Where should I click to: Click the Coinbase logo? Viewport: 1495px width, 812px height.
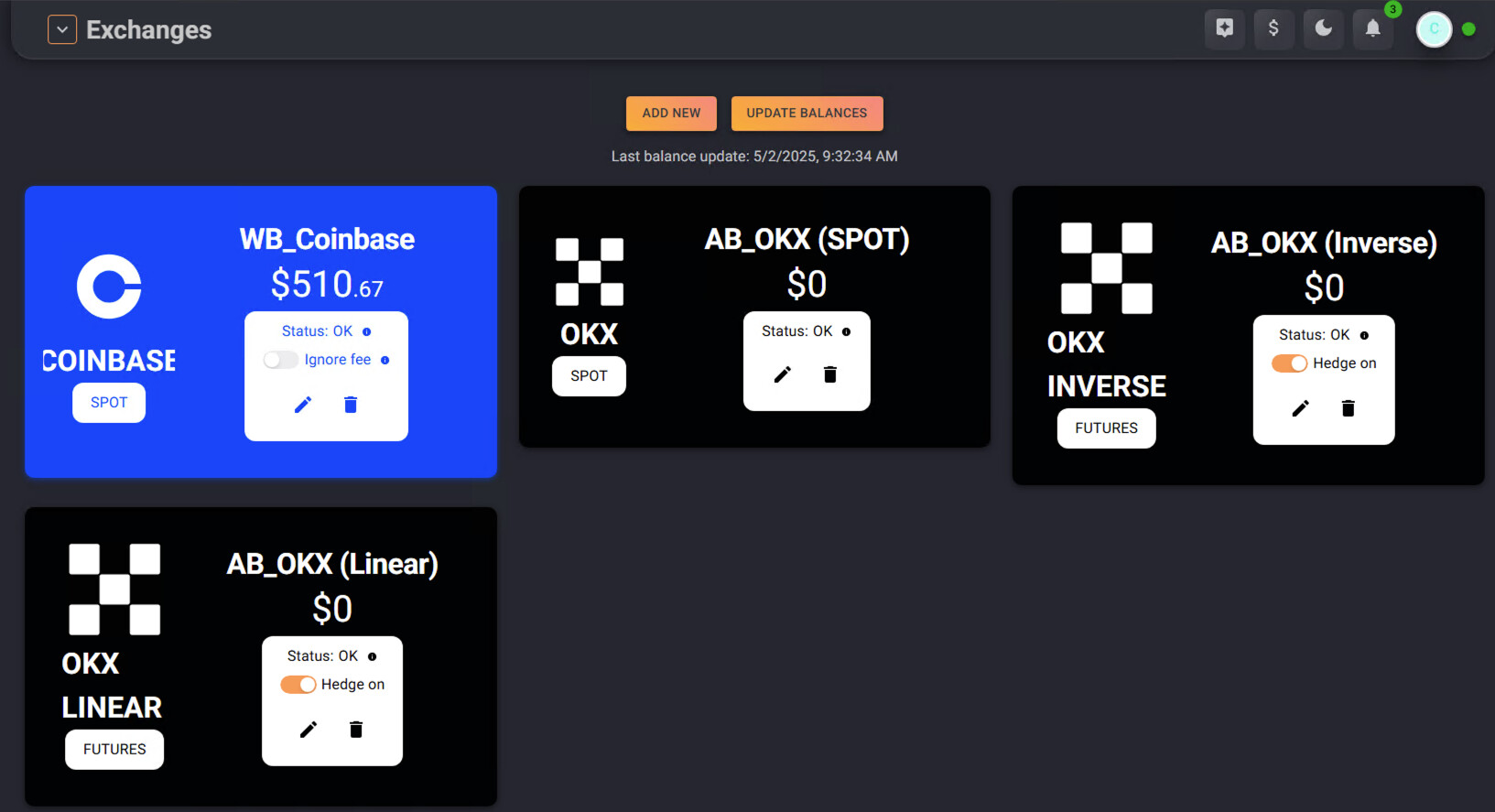click(x=109, y=287)
